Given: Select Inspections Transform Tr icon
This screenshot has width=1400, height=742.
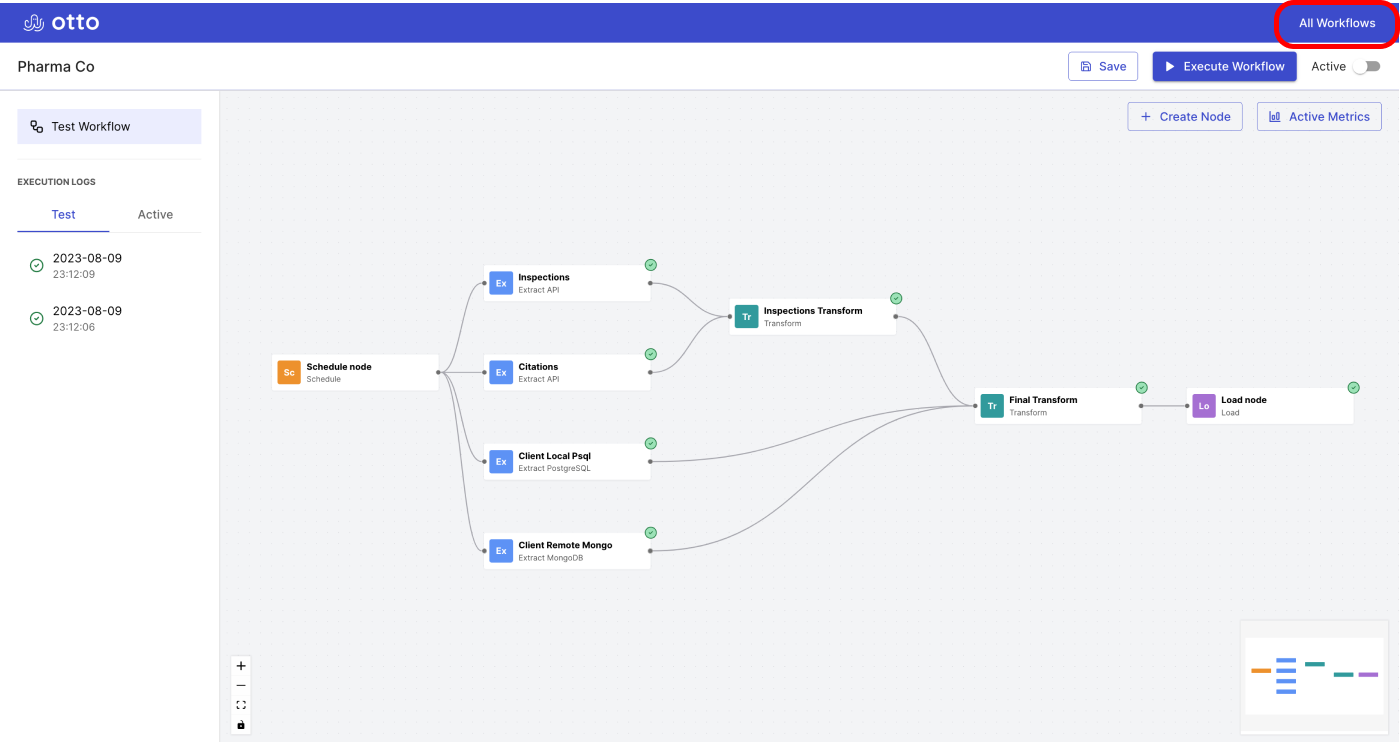Looking at the screenshot, I should point(746,316).
